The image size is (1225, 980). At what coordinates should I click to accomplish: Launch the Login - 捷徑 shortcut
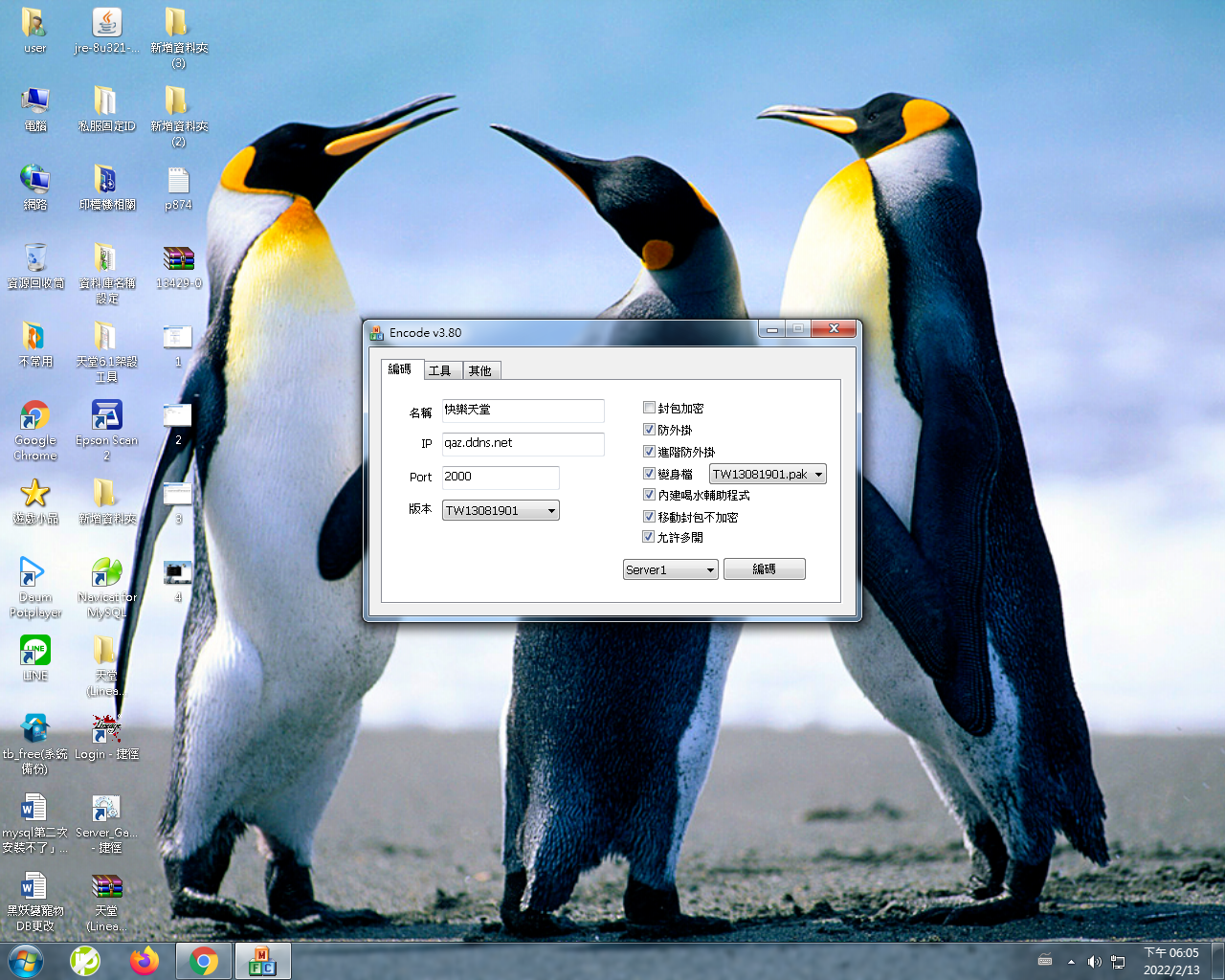pyautogui.click(x=106, y=736)
